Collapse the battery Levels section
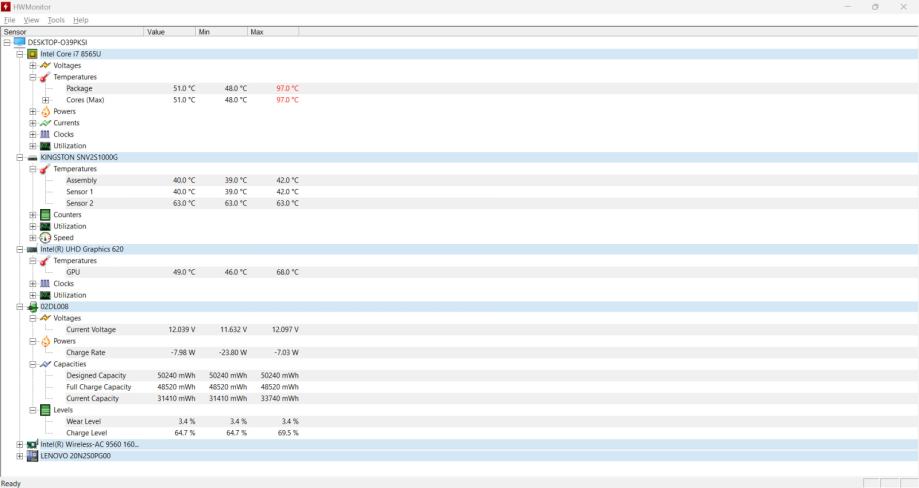Viewport: 919px width, 488px height. (33, 410)
